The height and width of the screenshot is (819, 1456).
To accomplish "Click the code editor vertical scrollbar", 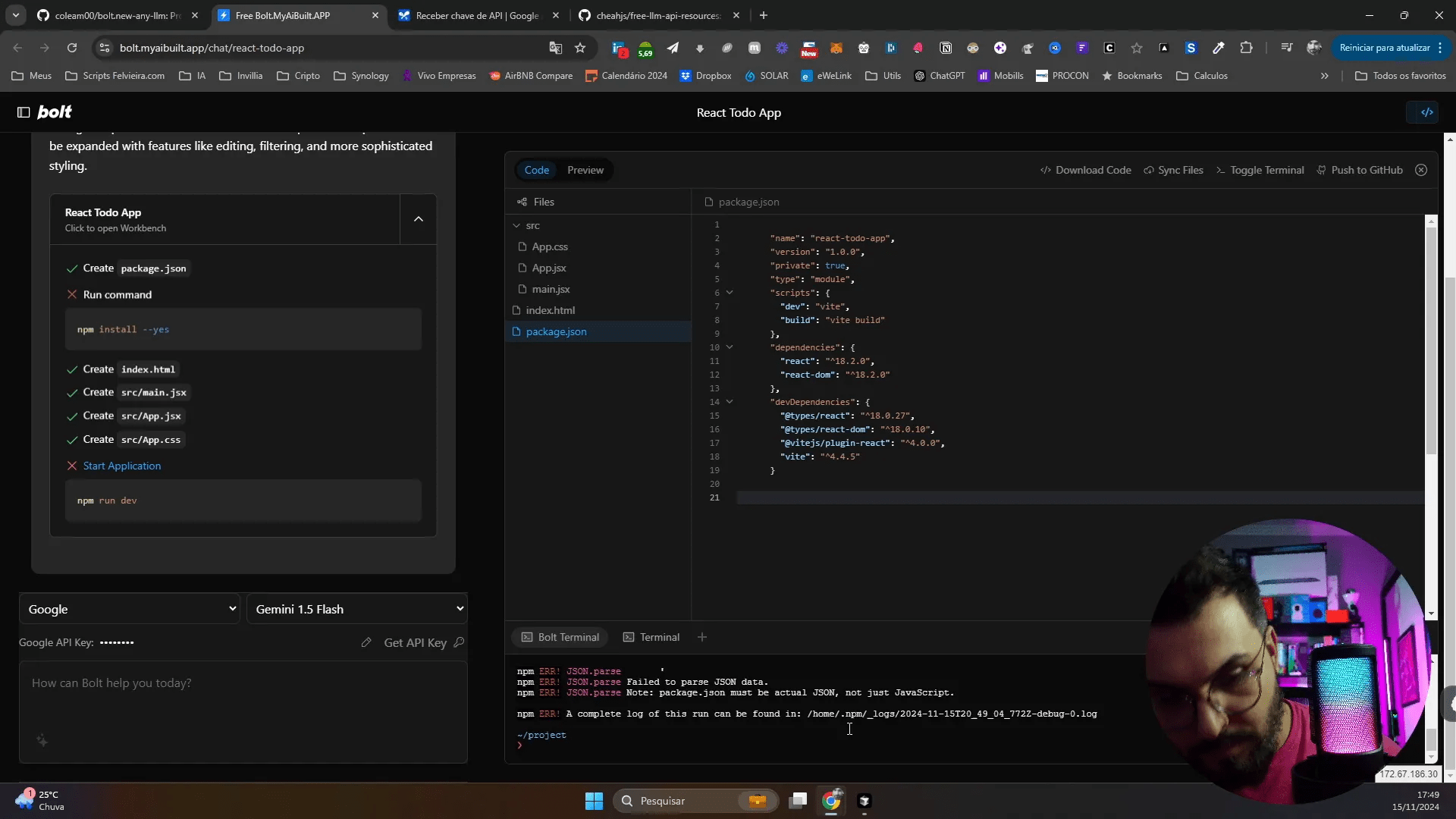I will pos(1431,341).
